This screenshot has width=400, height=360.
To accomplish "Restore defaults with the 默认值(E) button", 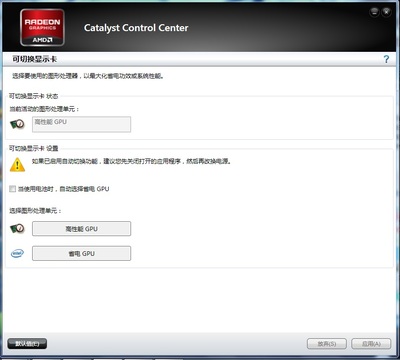I will (27, 344).
